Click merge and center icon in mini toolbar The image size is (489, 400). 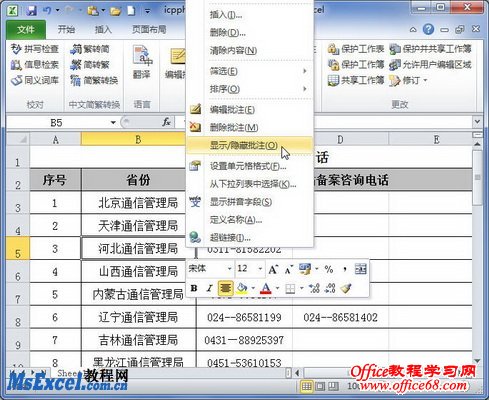point(361,269)
